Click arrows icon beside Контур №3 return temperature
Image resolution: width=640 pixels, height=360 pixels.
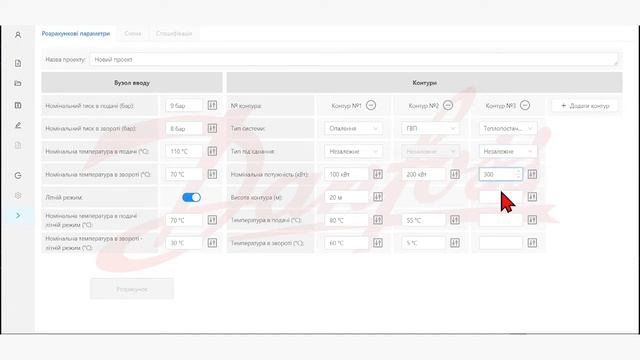(x=532, y=243)
